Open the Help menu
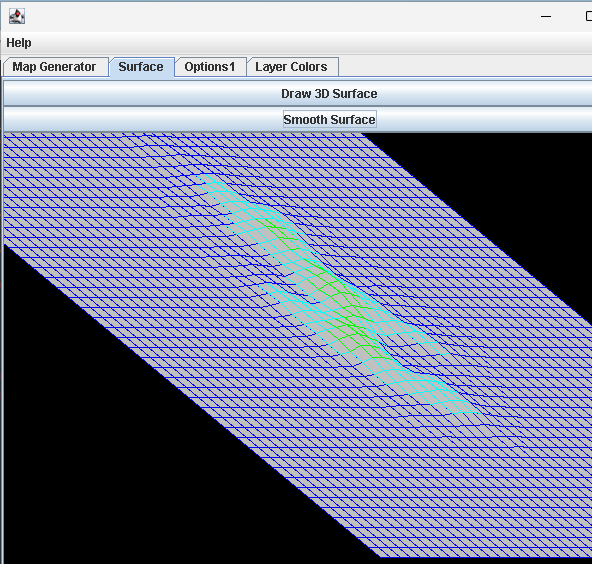Image resolution: width=592 pixels, height=564 pixels. click(x=18, y=43)
